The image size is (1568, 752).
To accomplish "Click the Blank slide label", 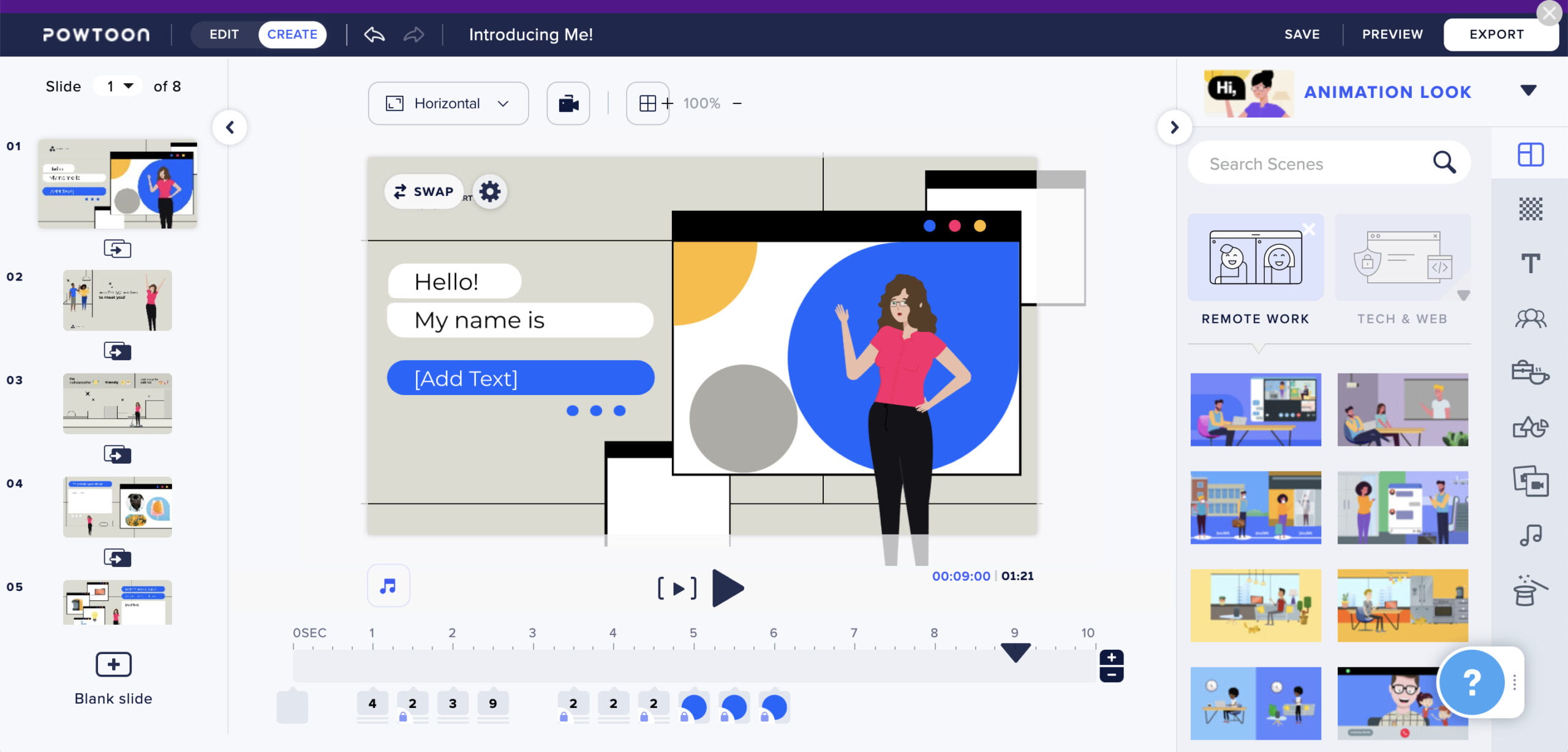I will (113, 699).
